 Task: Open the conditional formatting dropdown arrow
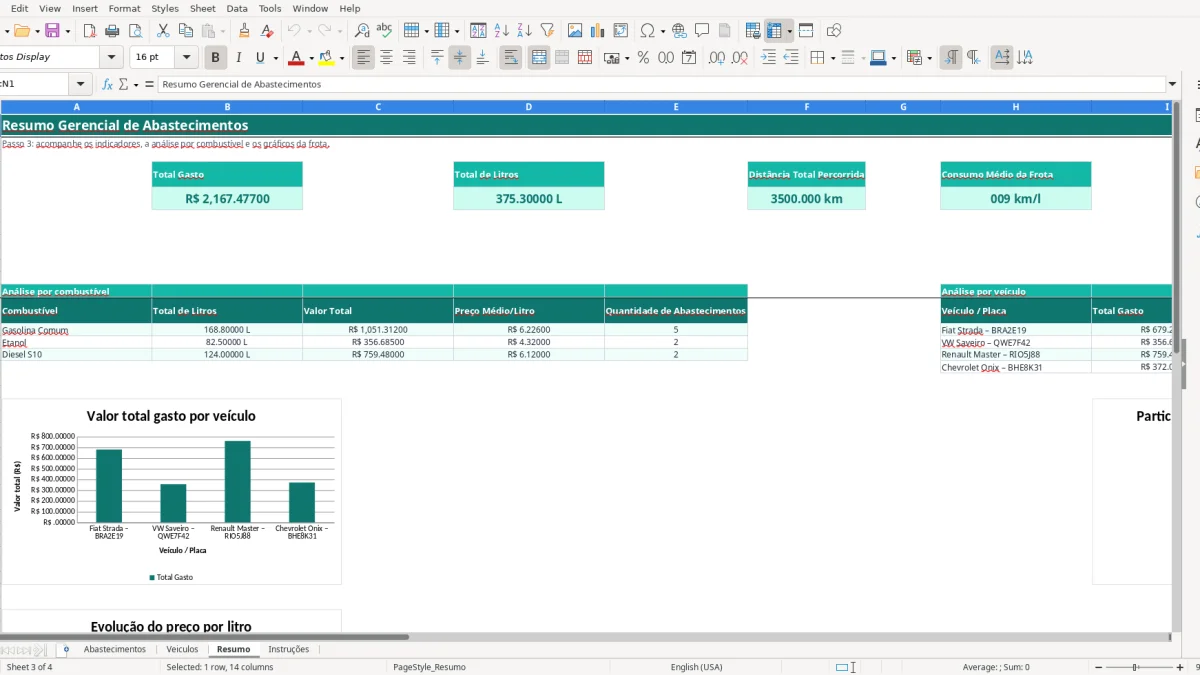tap(929, 58)
